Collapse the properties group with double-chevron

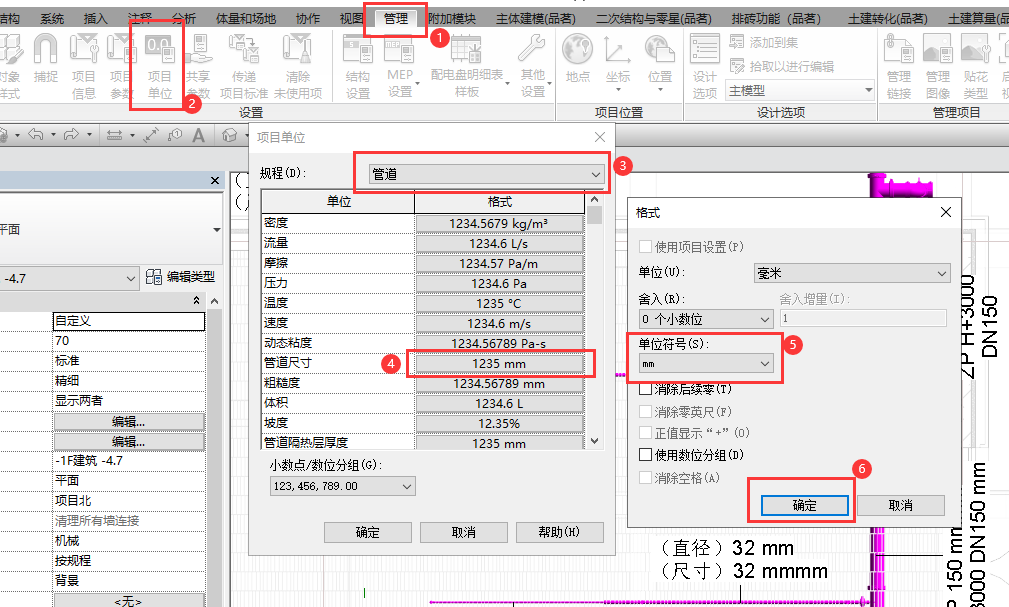tap(196, 301)
